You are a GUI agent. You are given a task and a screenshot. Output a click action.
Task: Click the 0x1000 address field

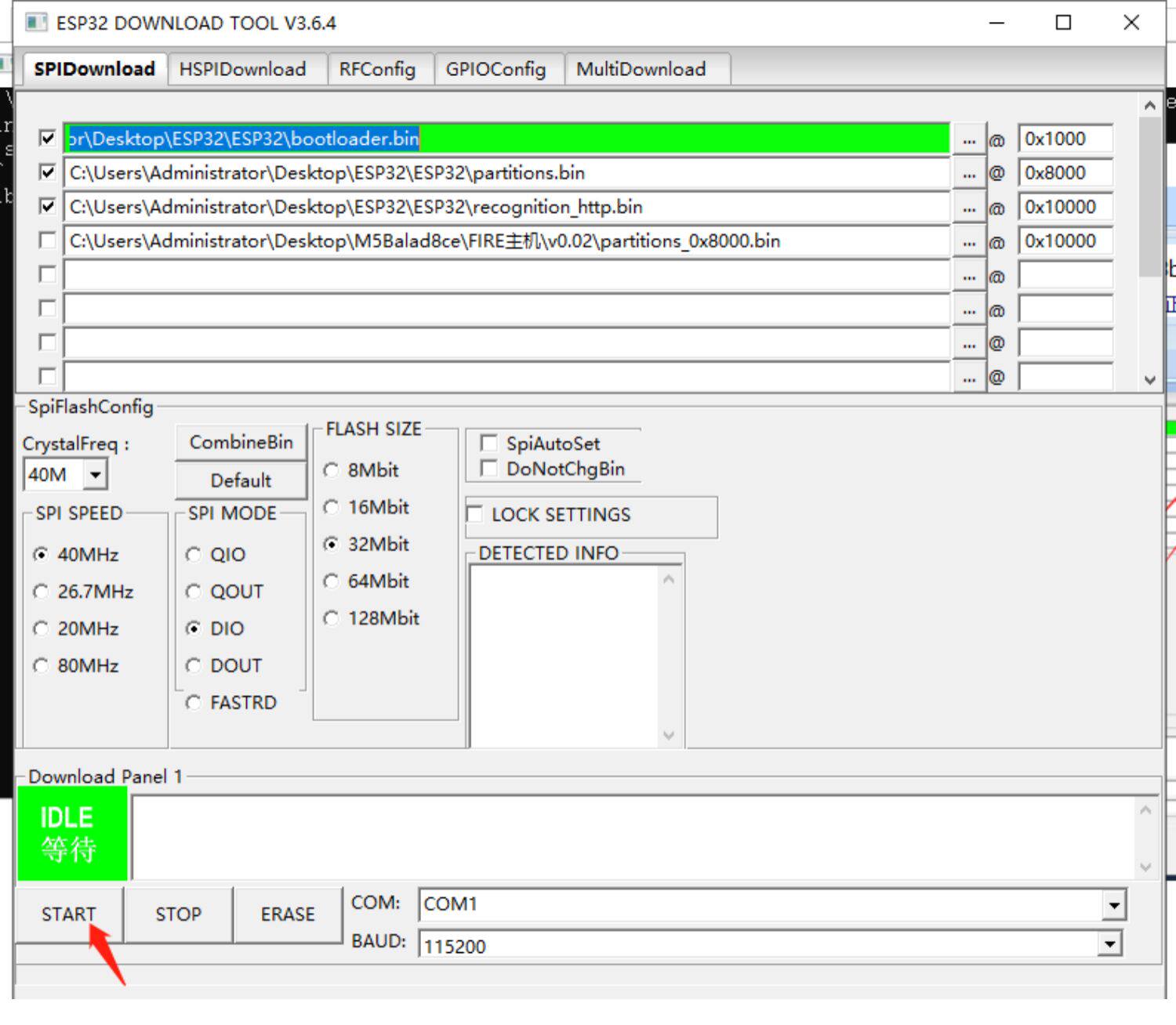tap(1066, 139)
